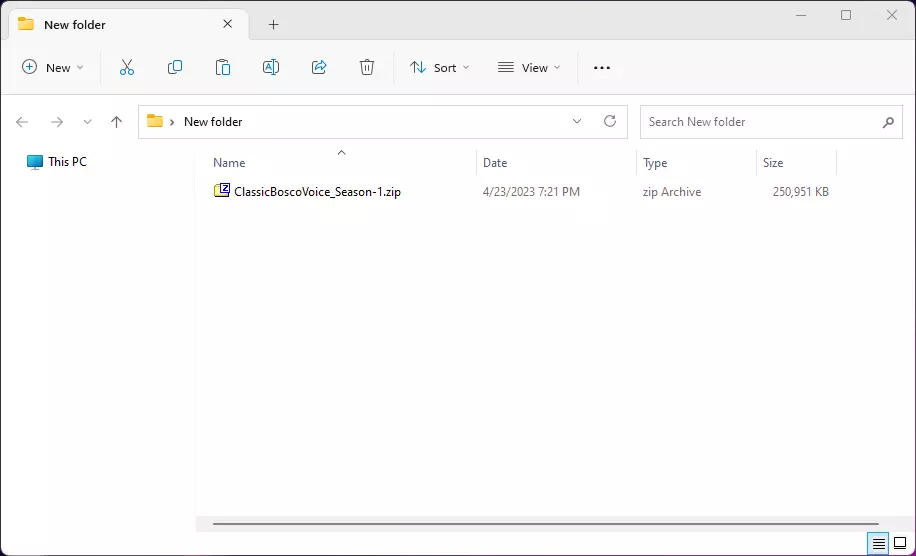916x556 pixels.
Task: Click the Delete trash can icon
Action: pyautogui.click(x=367, y=68)
